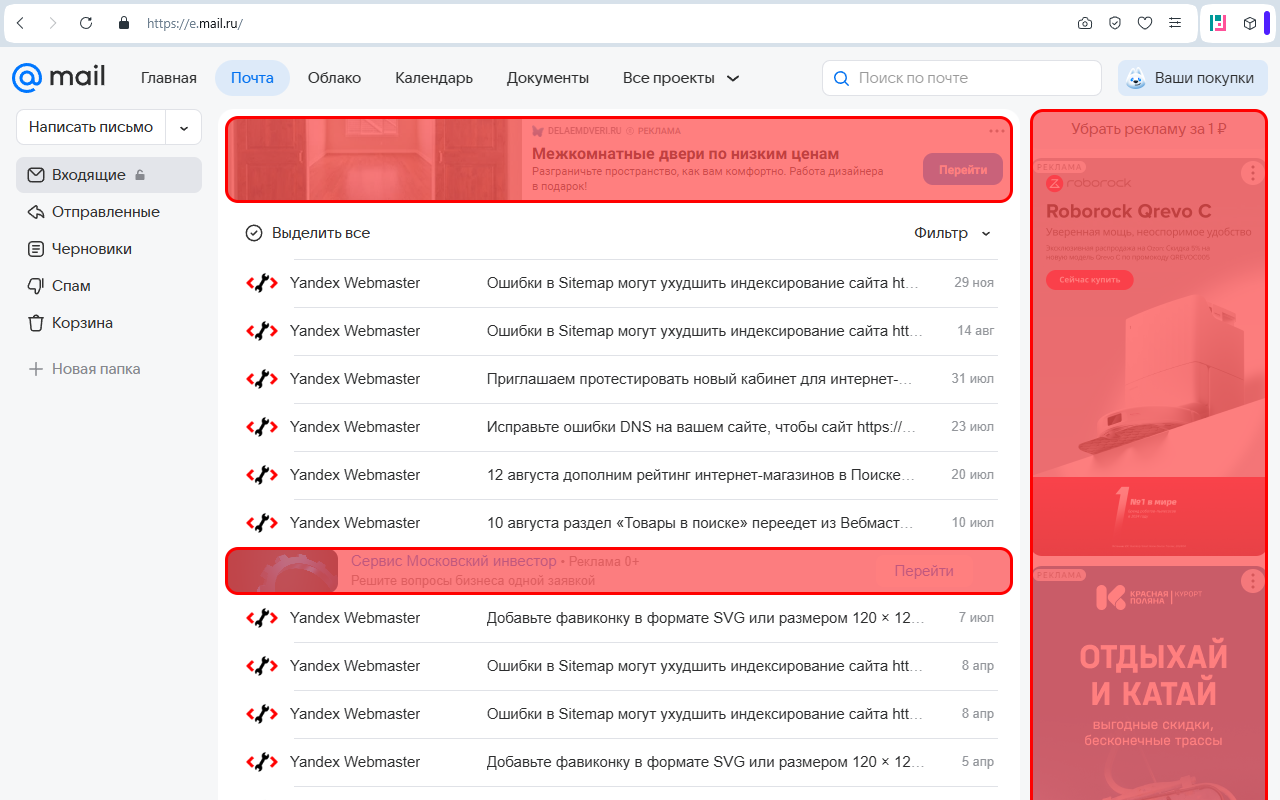This screenshot has width=1280, height=800.
Task: Check the Выделить все select-all circle
Action: pos(254,233)
